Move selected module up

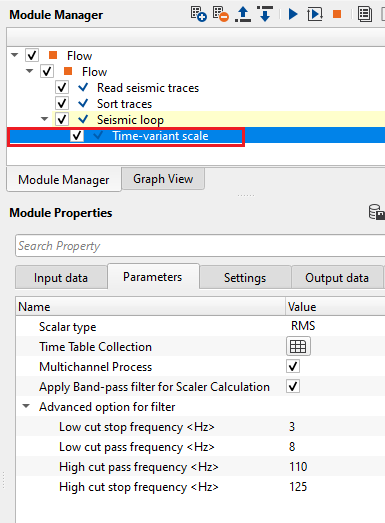pyautogui.click(x=243, y=14)
